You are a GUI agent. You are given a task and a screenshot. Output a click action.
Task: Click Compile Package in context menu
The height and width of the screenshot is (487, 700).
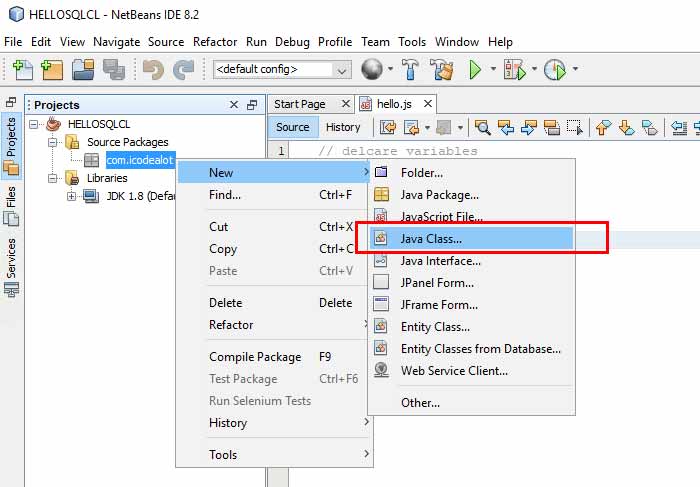274,357
